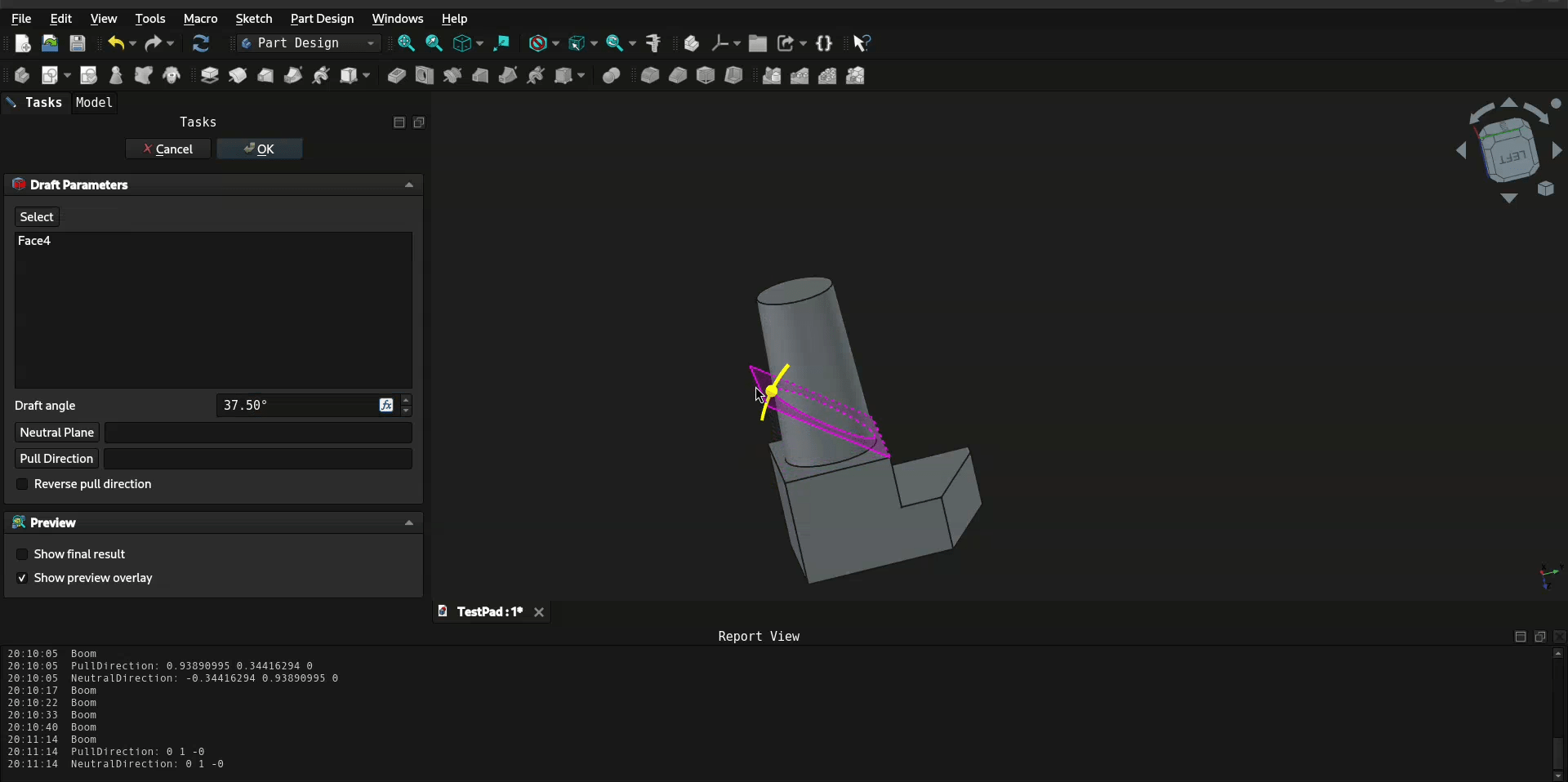The height and width of the screenshot is (782, 1568).
Task: Collapse the Draft Parameters section
Action: (x=409, y=185)
